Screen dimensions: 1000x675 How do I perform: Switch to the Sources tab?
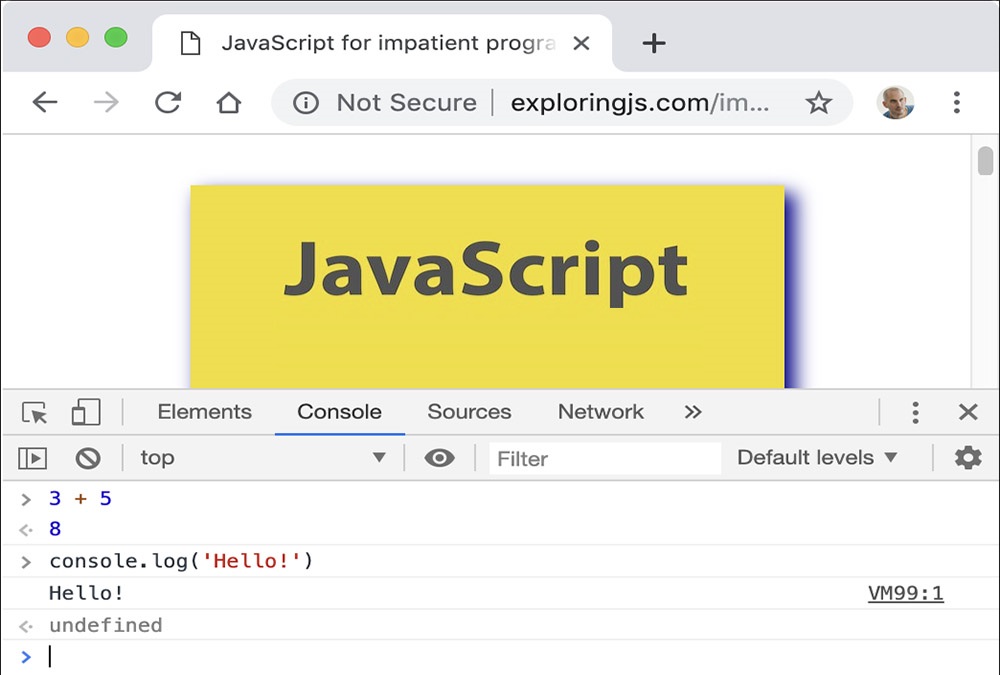click(469, 411)
